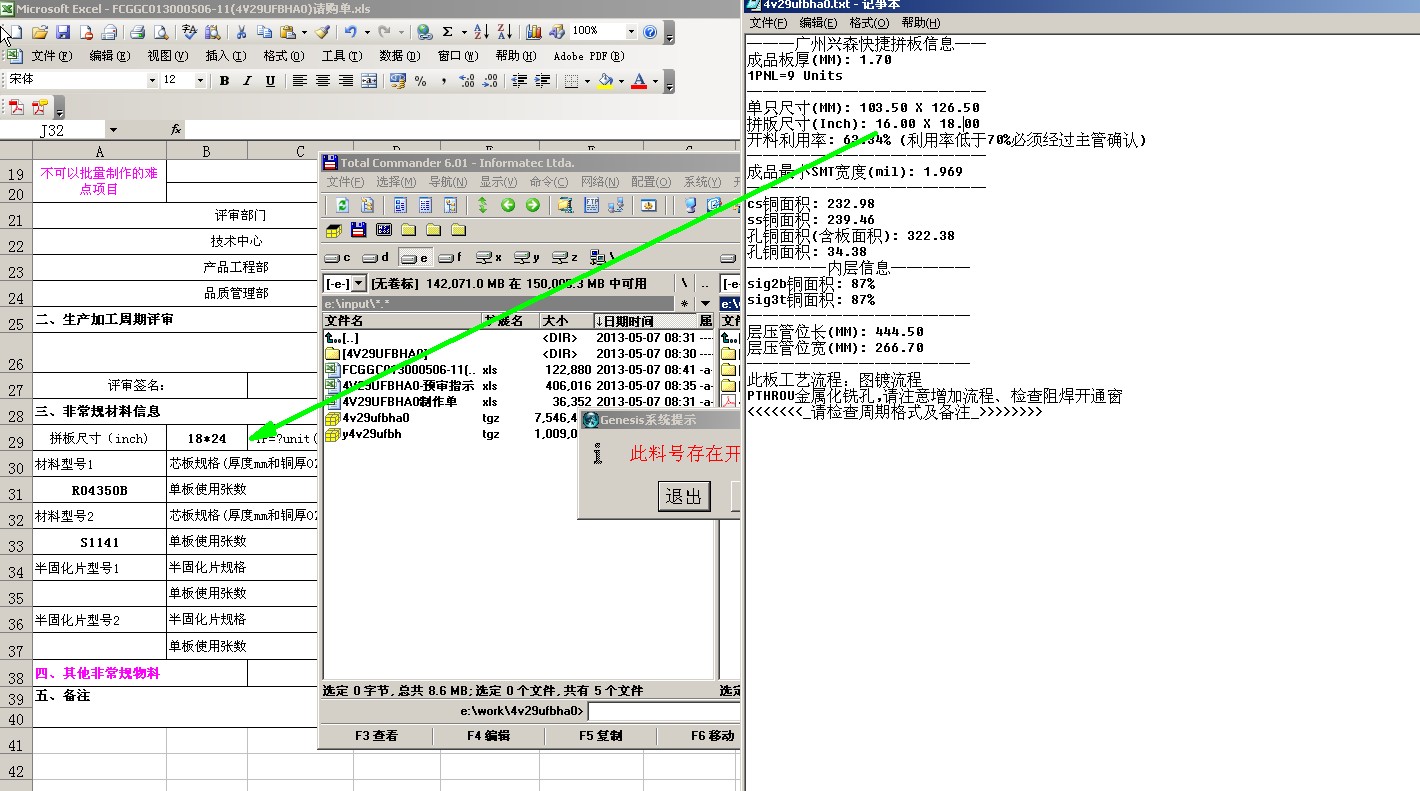Click the F3 查看 button
1420x791 pixels.
click(x=376, y=736)
